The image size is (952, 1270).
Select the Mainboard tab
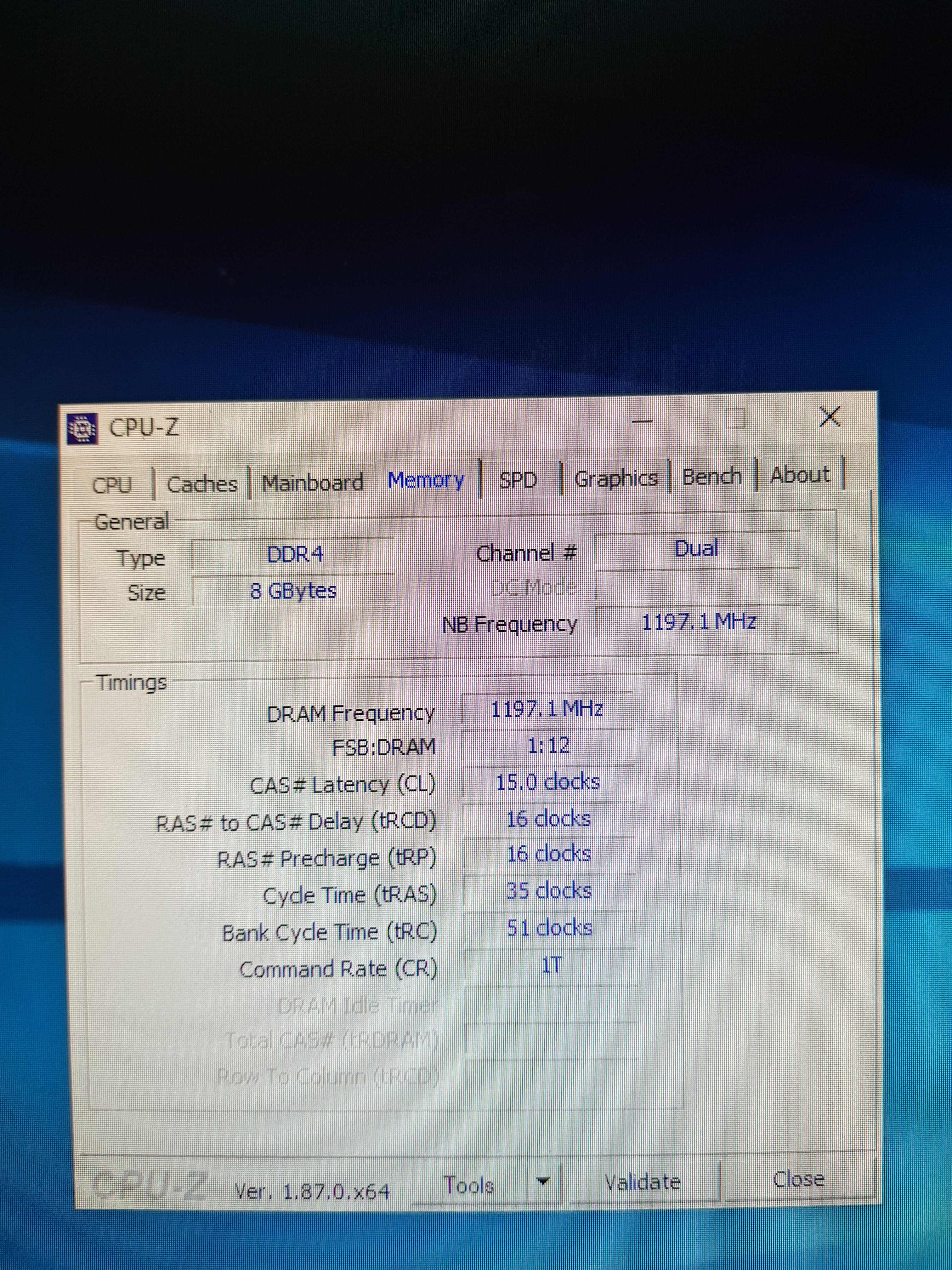pyautogui.click(x=313, y=483)
